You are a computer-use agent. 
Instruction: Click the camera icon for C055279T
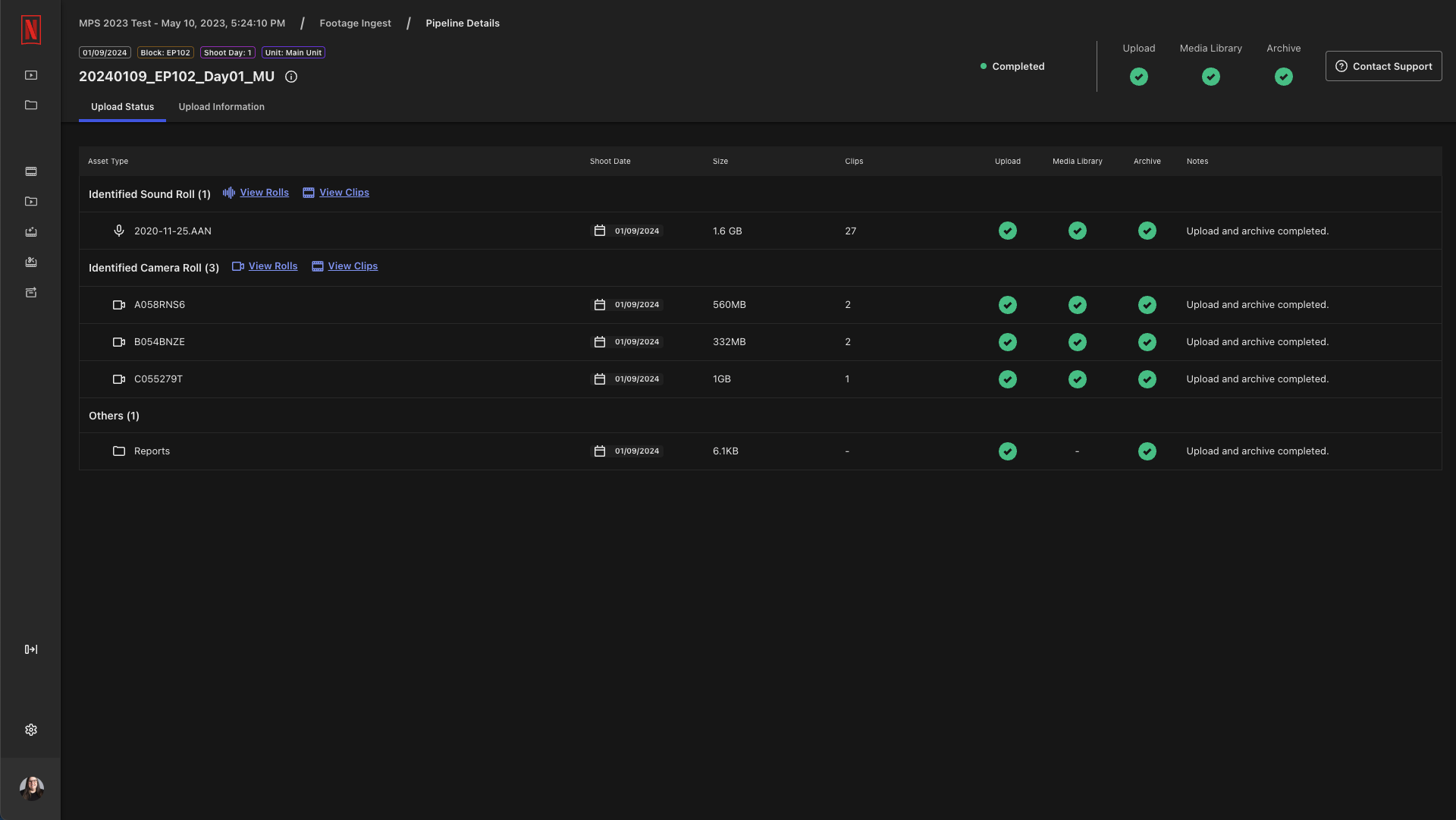coord(119,379)
